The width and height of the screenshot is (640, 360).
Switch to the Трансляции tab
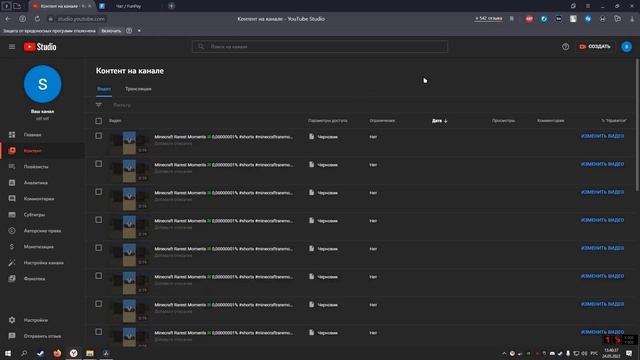click(138, 89)
